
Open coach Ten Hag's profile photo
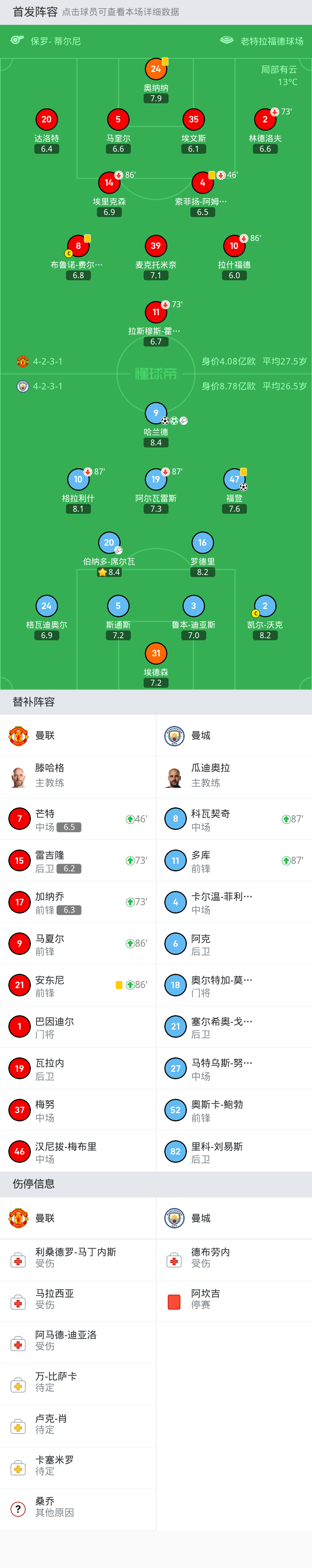[x=18, y=777]
